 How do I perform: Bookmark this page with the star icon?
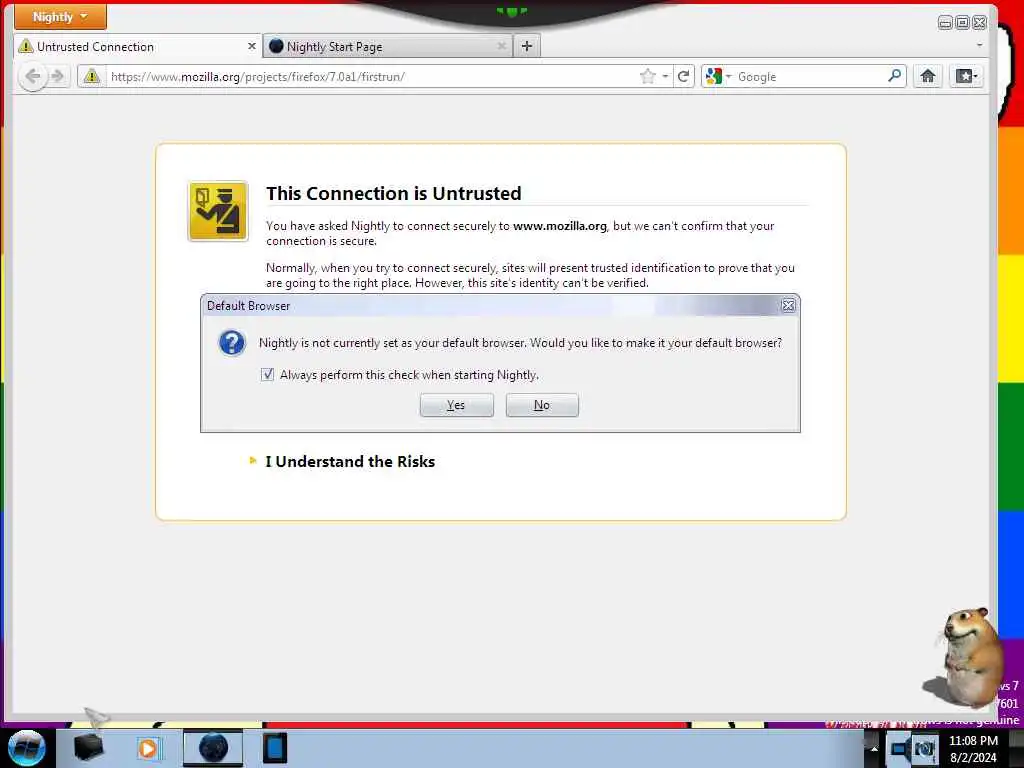(x=647, y=76)
